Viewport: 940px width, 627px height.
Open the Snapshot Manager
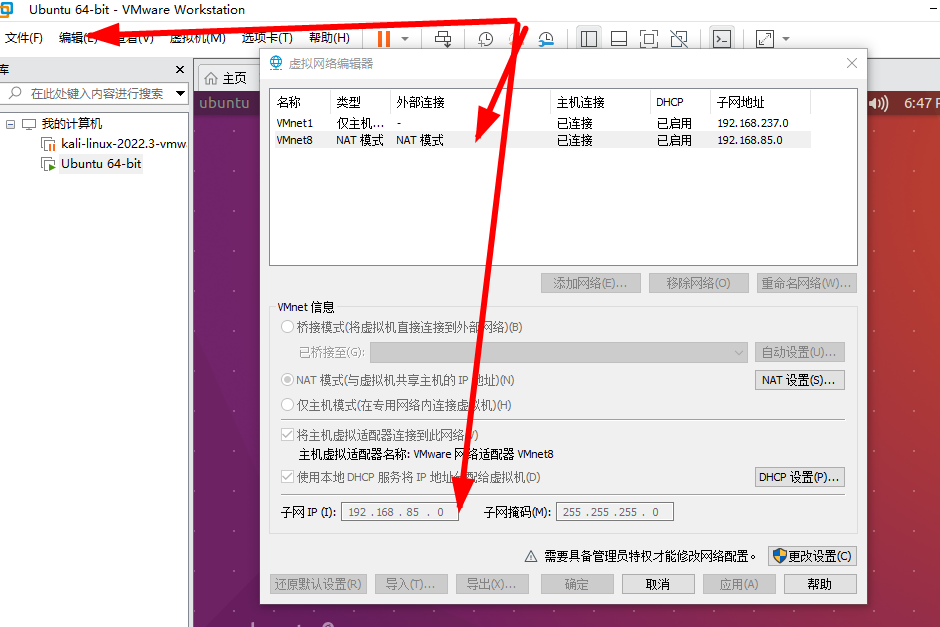(546, 38)
